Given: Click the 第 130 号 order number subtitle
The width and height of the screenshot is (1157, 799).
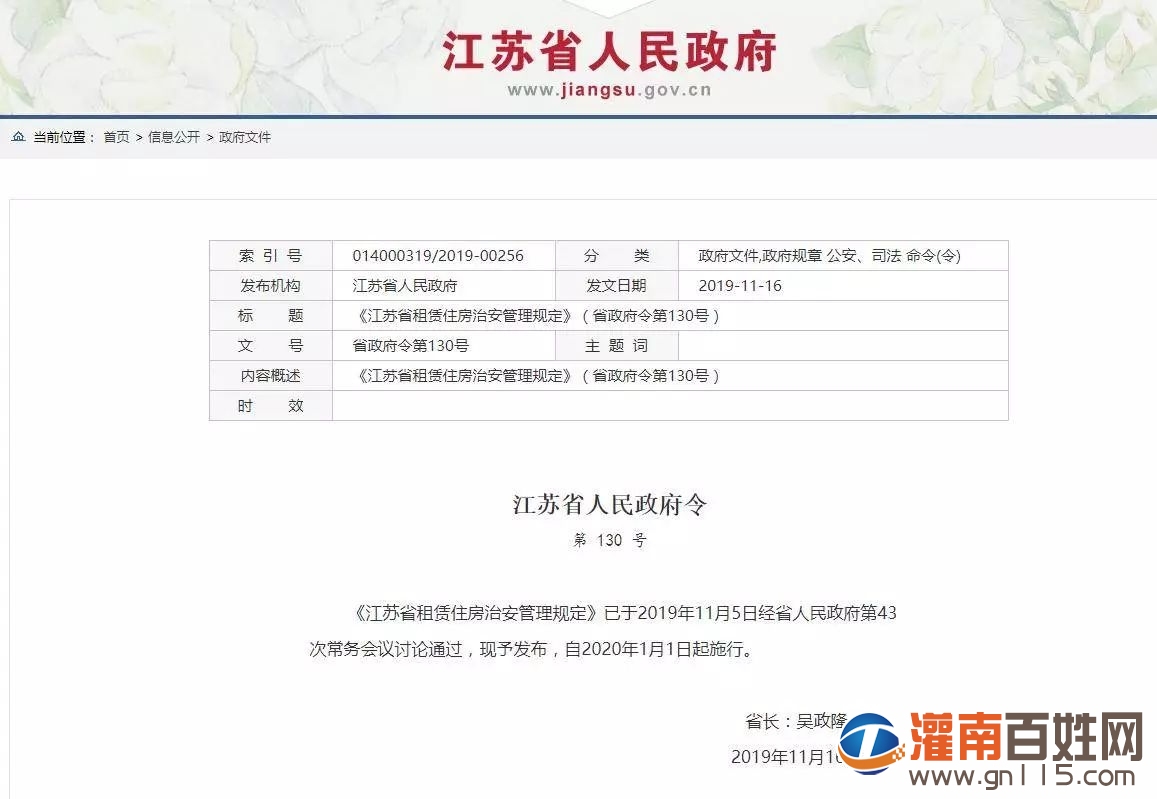Looking at the screenshot, I should click(609, 541).
